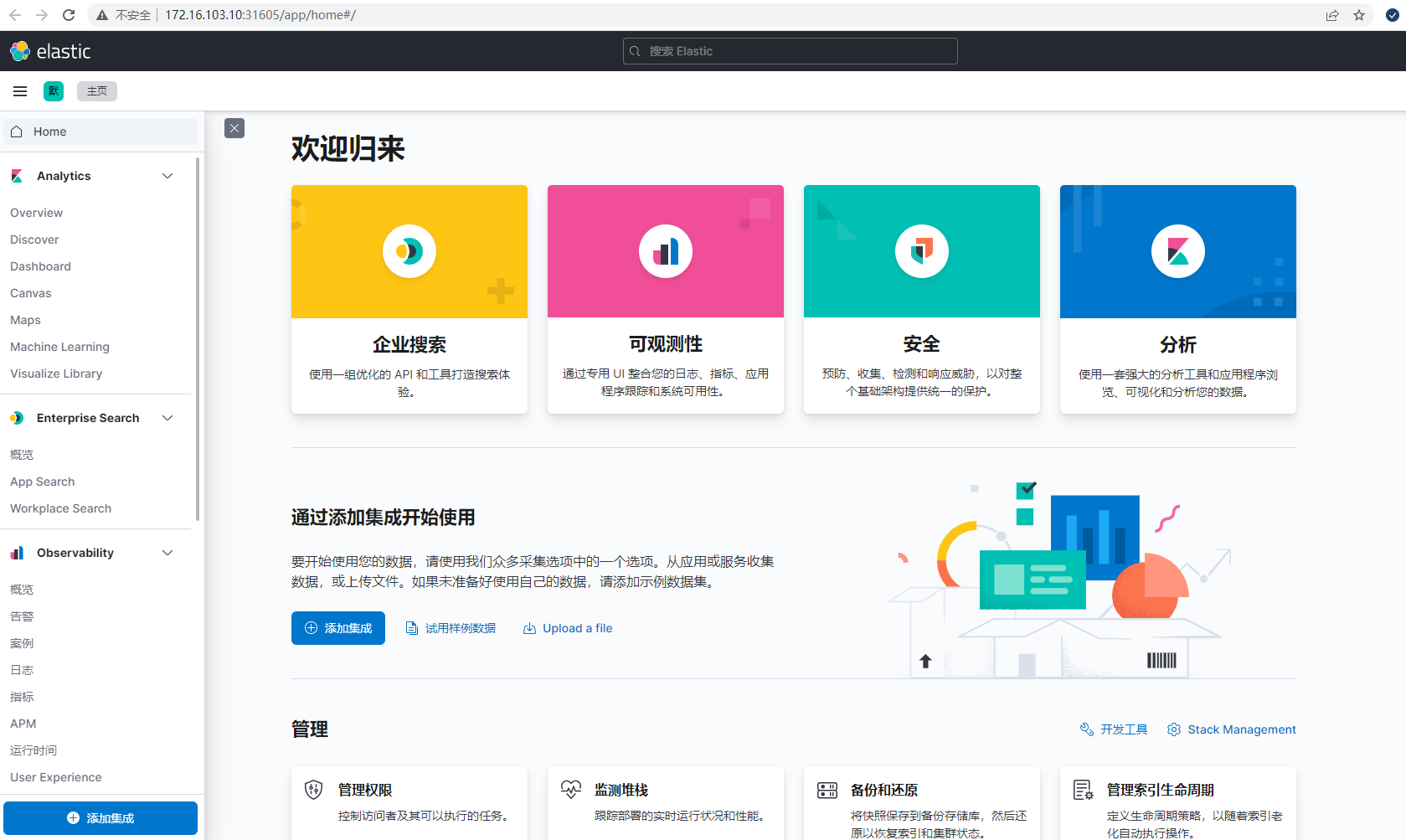Click the Observability bar chart card icon

[x=666, y=251]
